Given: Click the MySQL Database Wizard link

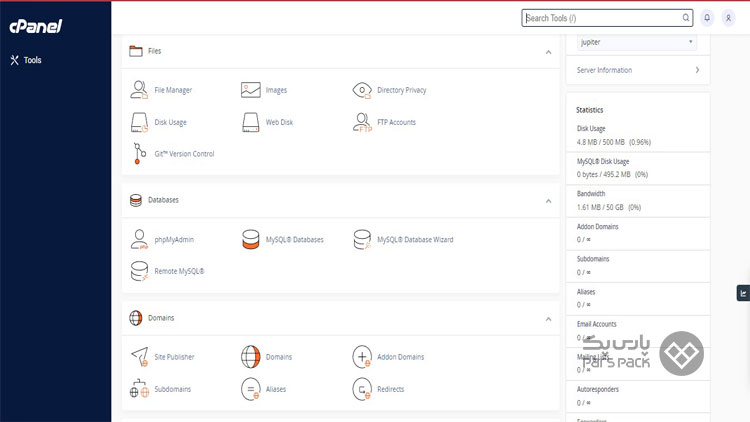Looking at the screenshot, I should 415,240.
